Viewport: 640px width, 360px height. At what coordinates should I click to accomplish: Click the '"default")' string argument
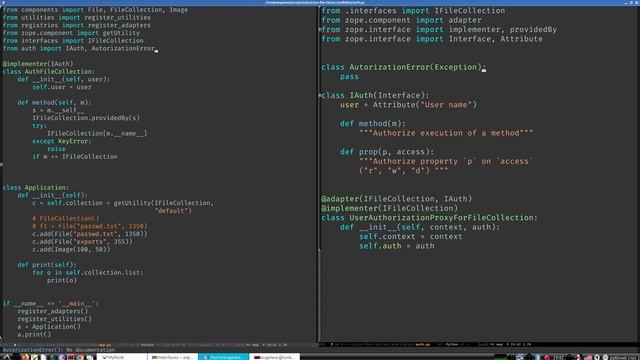[x=173, y=211]
